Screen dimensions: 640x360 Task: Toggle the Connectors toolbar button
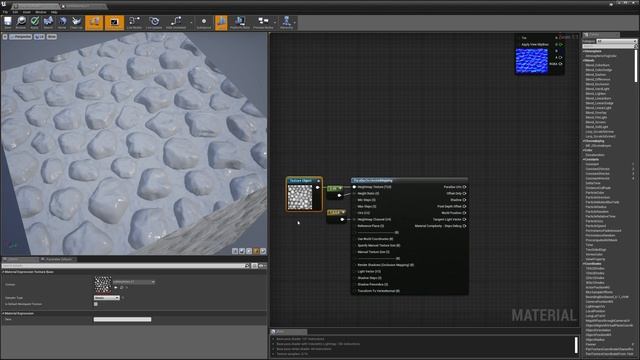[x=94, y=22]
